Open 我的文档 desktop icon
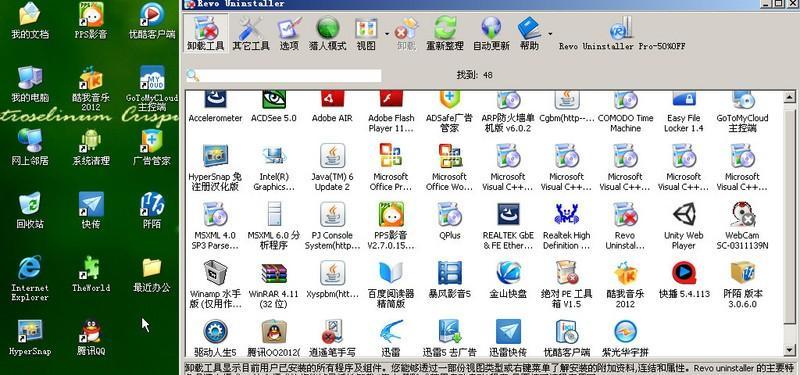 (x=30, y=20)
